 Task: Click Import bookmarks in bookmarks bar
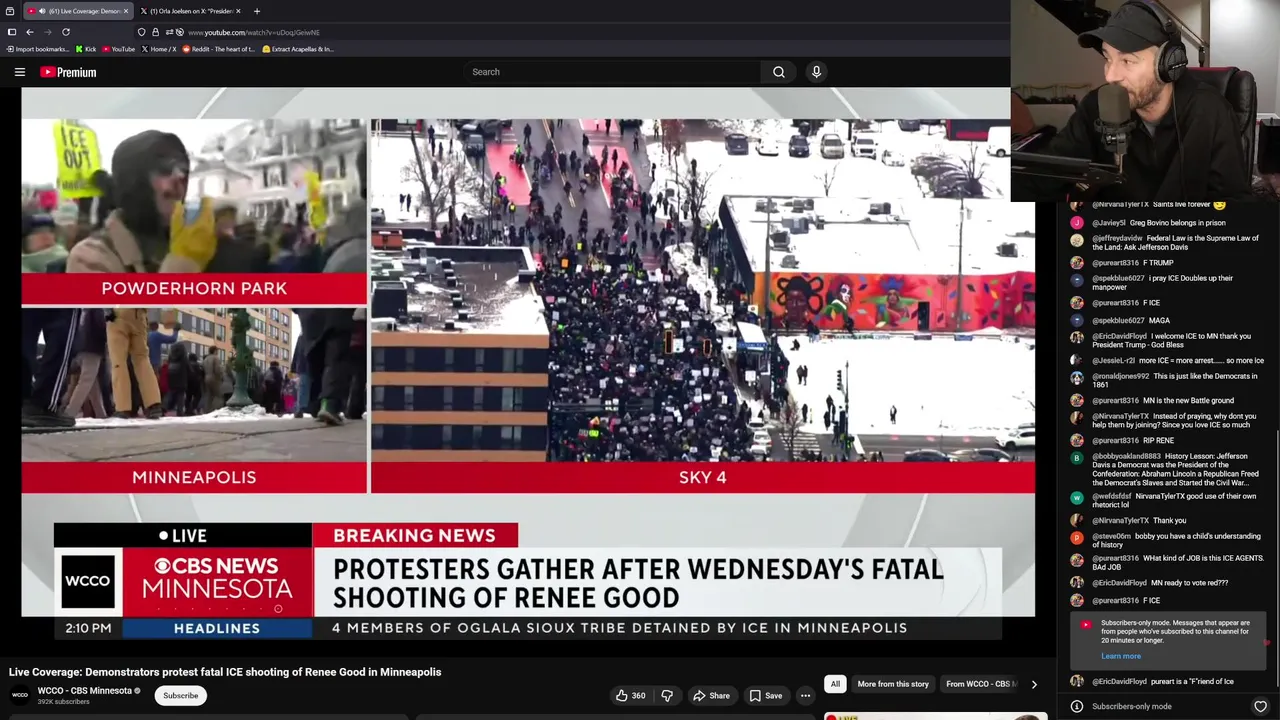[x=38, y=49]
